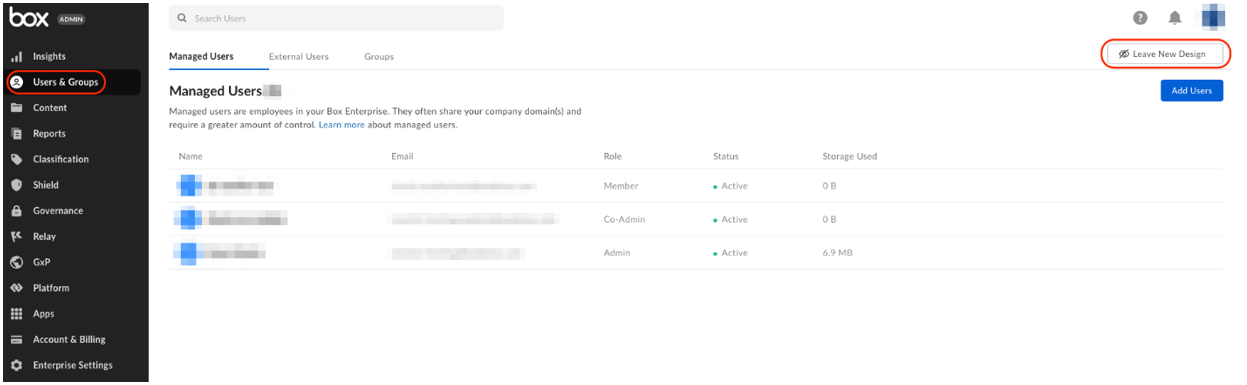Click the Reports clipboard icon
This screenshot has height=385, width=1247.
pyautogui.click(x=16, y=134)
